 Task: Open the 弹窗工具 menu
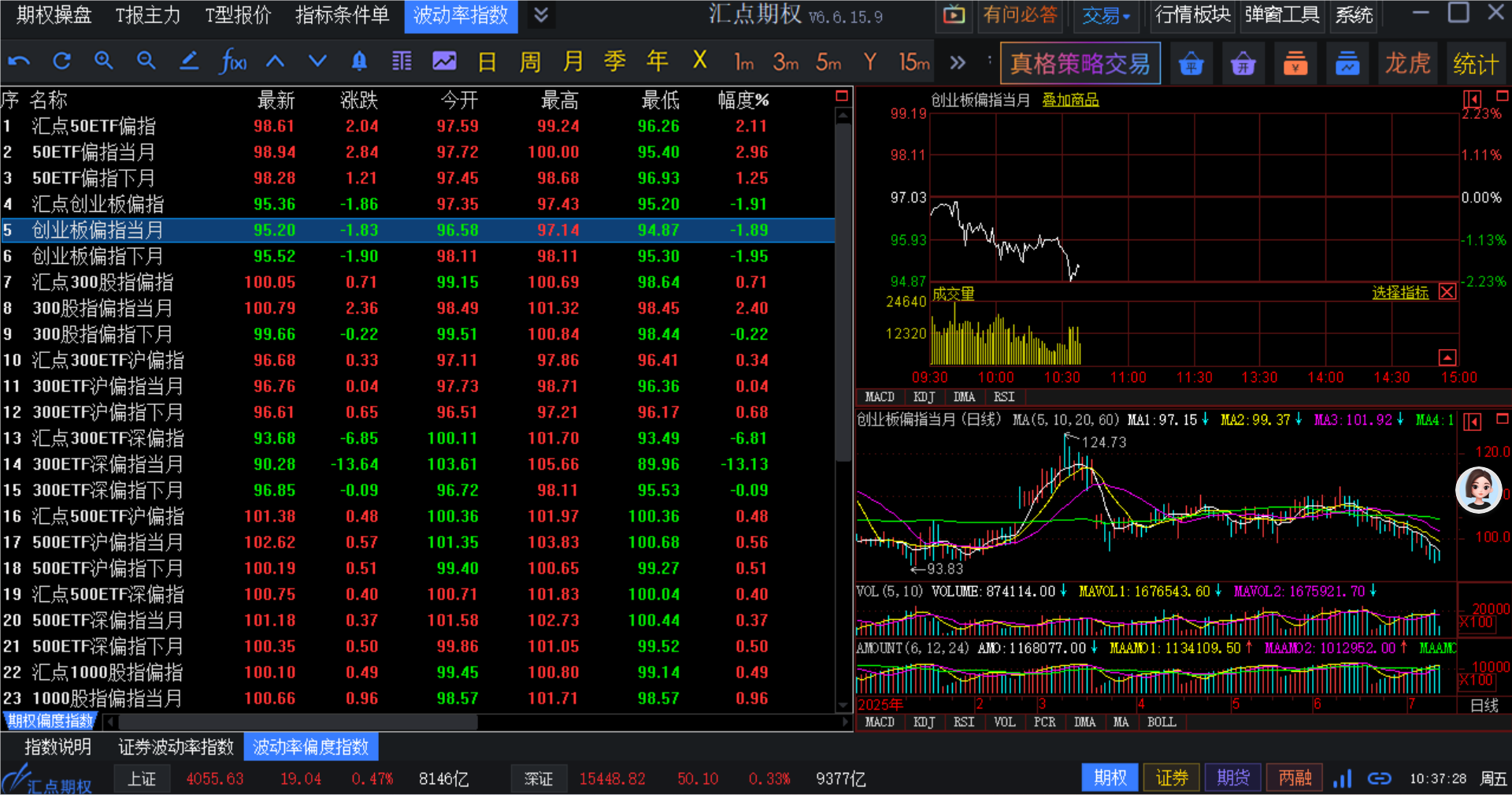coord(1282,15)
